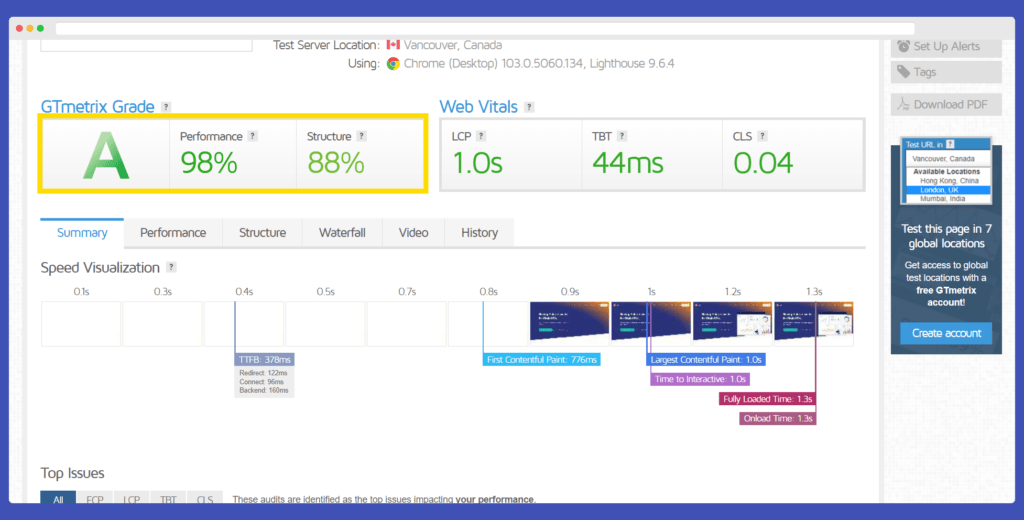The image size is (1024, 520).
Task: Open the Vancouver, Canada location dropdown
Action: 946,158
